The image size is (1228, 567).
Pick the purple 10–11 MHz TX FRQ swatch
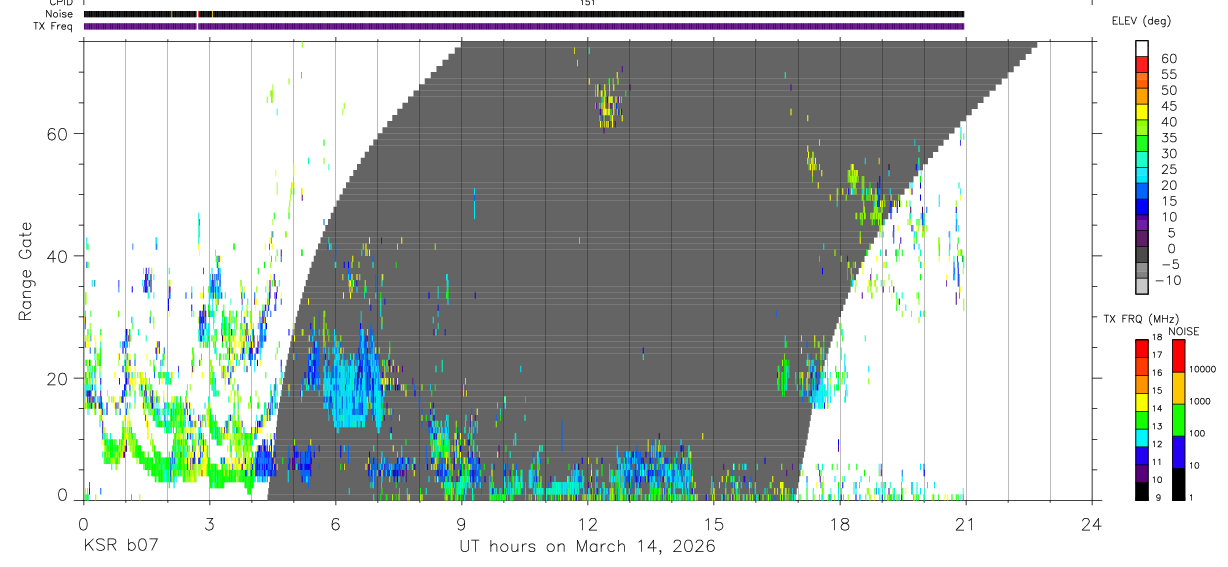1141,472
